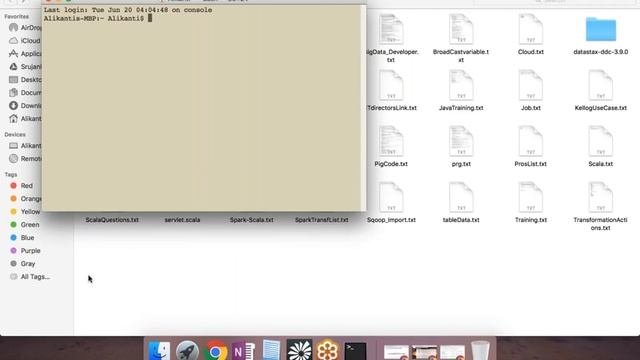640x360 pixels.
Task: Select the JavaTraining.txt file icon
Action: pyautogui.click(x=461, y=85)
